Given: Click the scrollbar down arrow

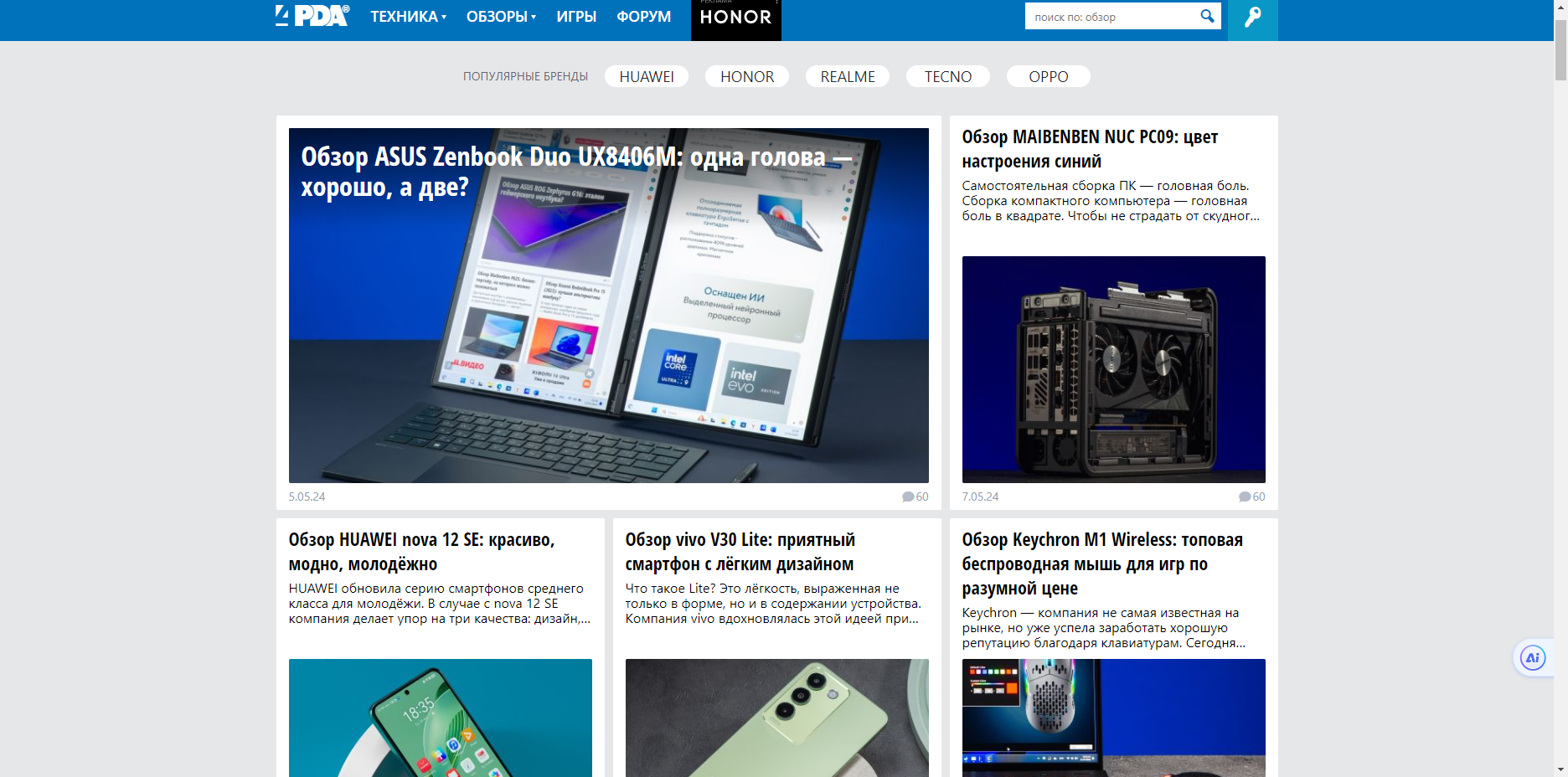Looking at the screenshot, I should point(1560,769).
